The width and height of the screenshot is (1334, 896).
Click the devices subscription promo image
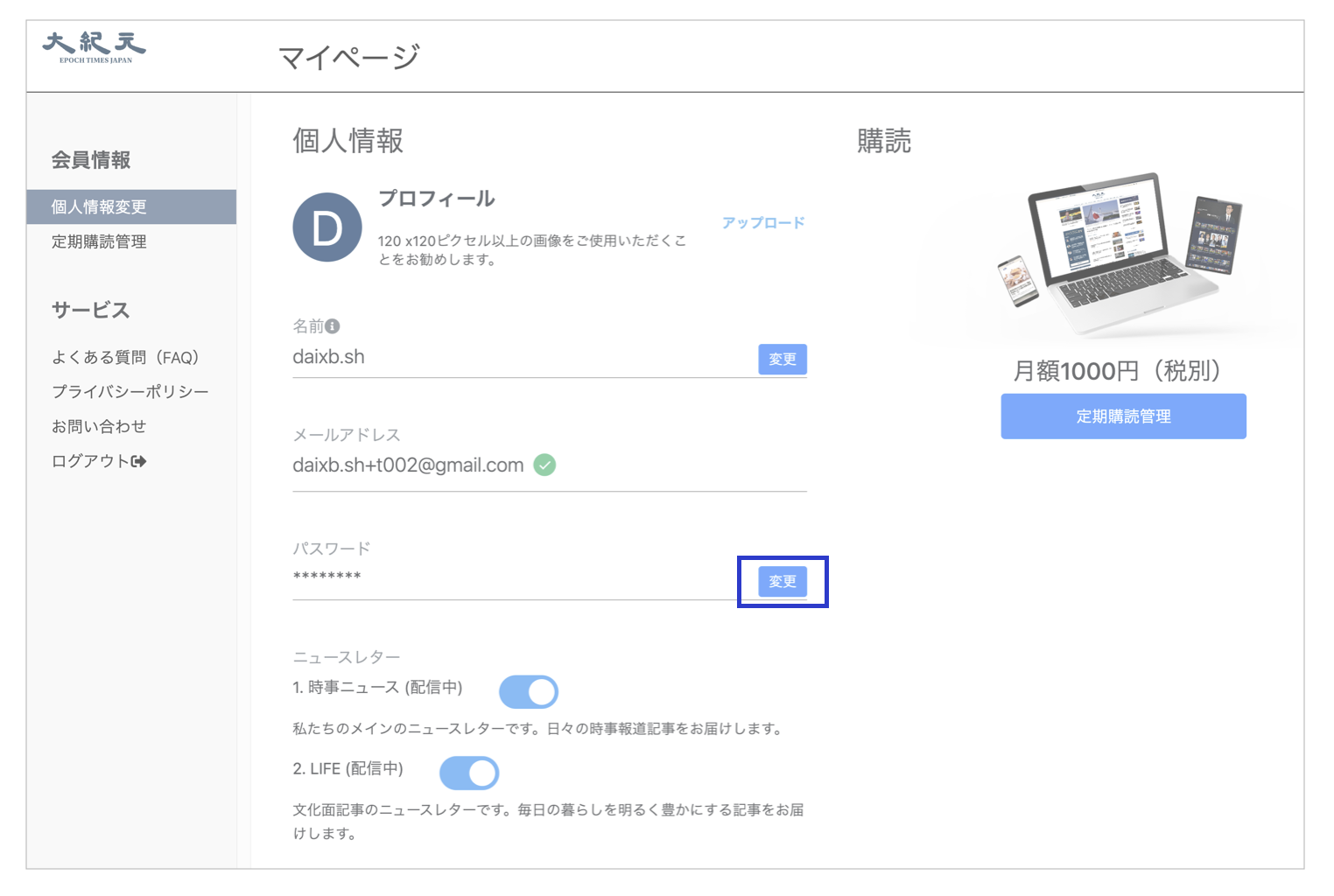pos(1122,255)
